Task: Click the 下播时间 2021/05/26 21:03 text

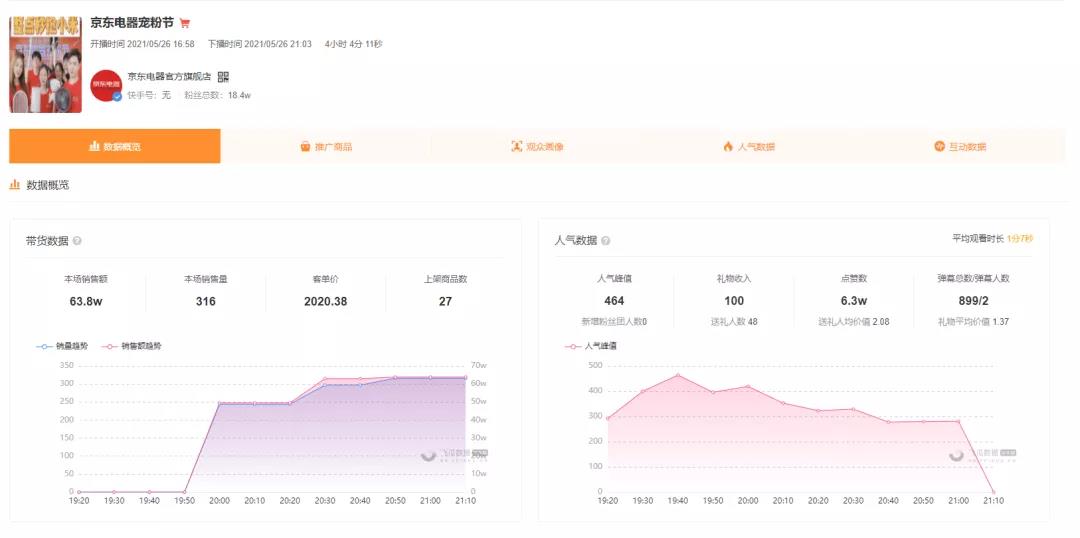Action: tap(260, 44)
